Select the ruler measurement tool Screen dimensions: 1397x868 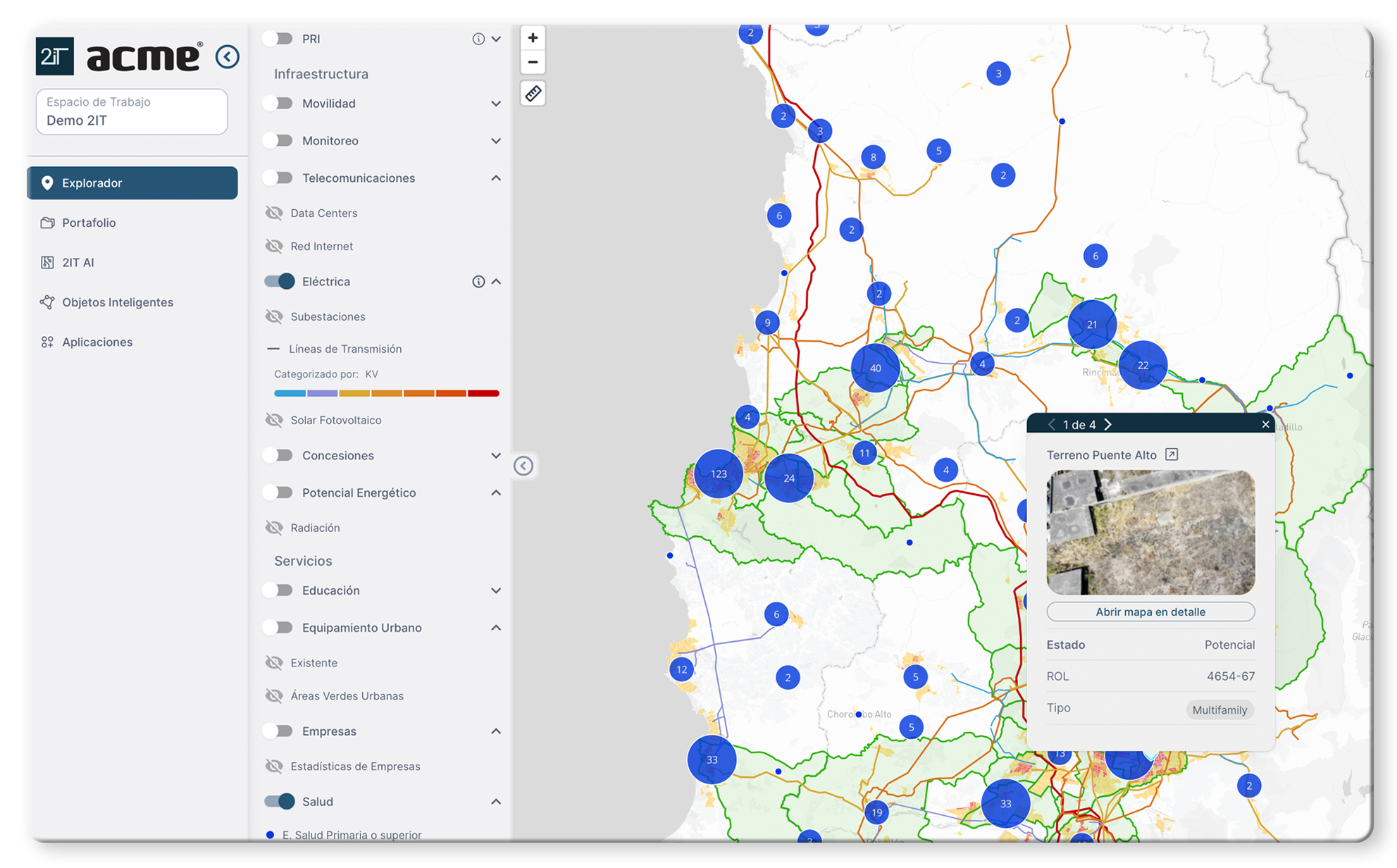(x=533, y=93)
